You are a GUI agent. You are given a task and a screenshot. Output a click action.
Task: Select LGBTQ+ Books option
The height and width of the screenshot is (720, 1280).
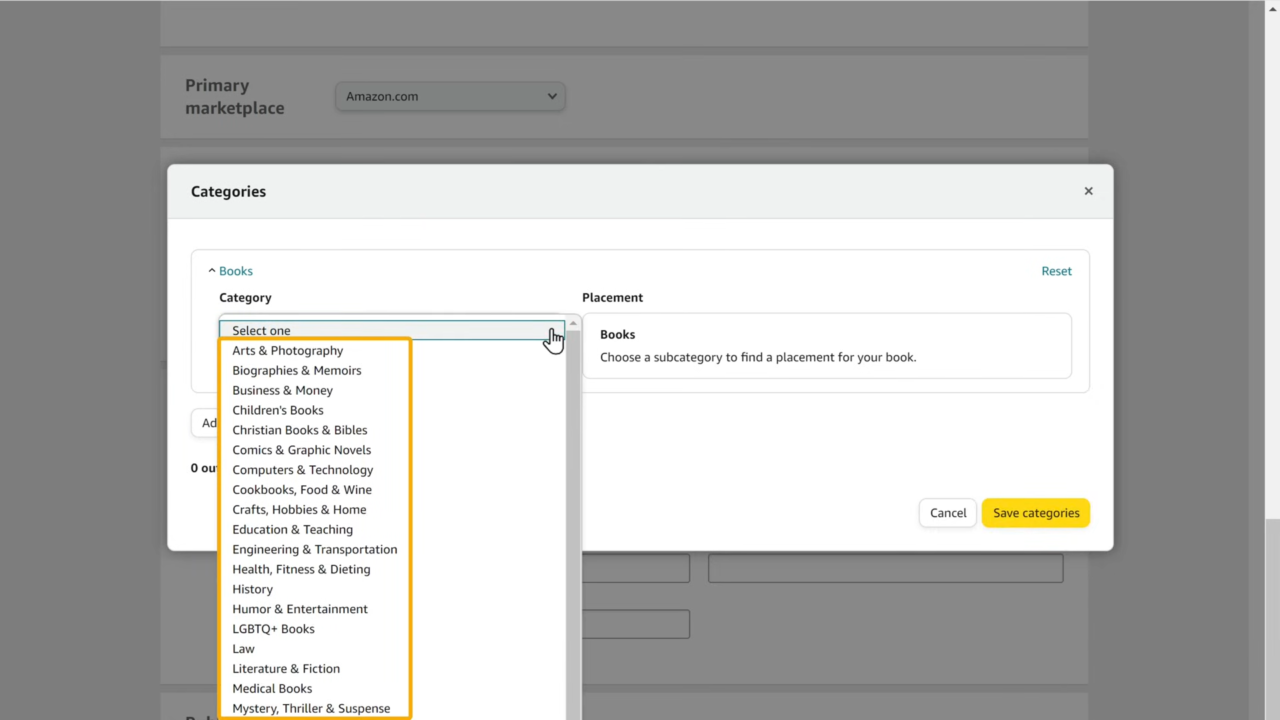(392, 629)
